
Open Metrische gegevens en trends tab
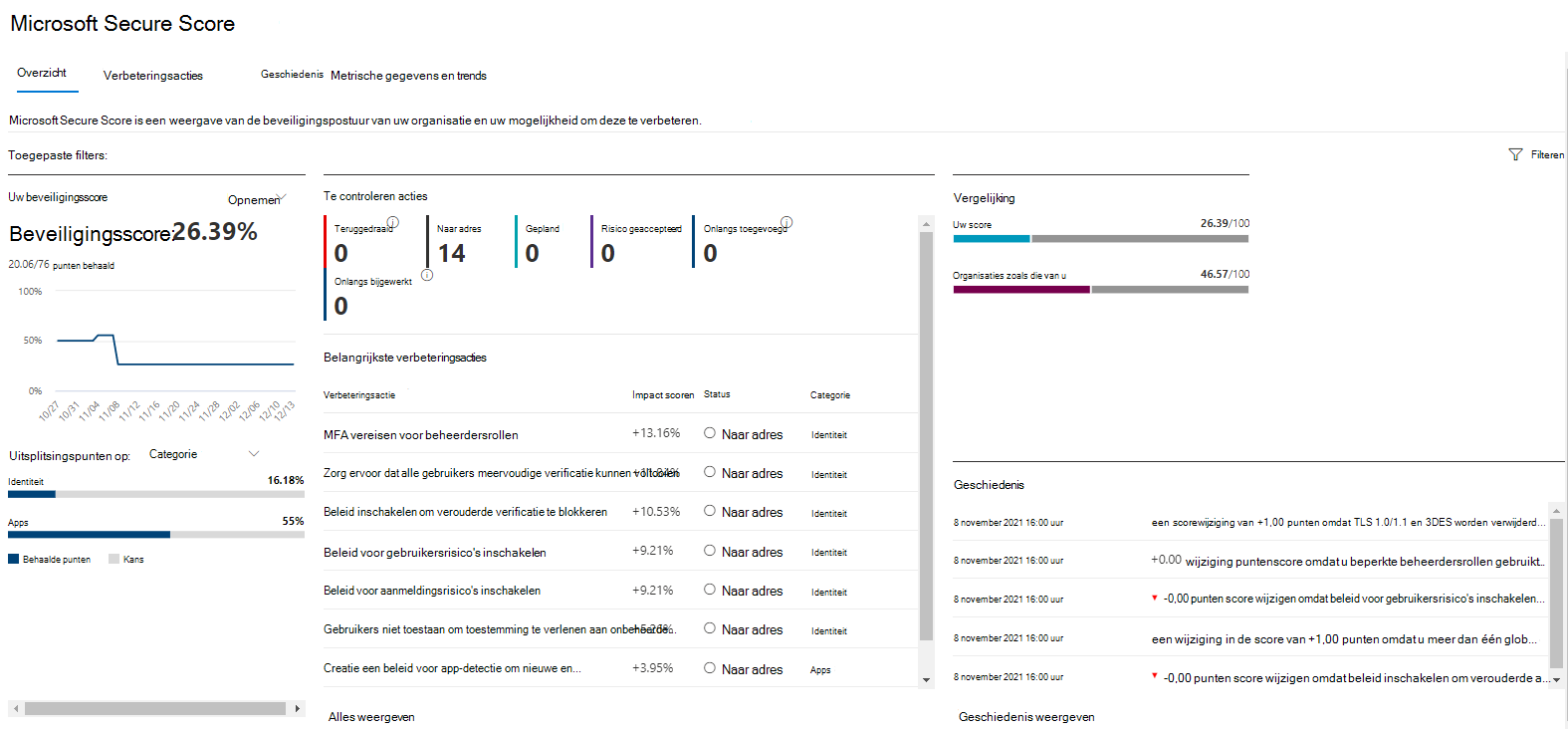click(408, 76)
